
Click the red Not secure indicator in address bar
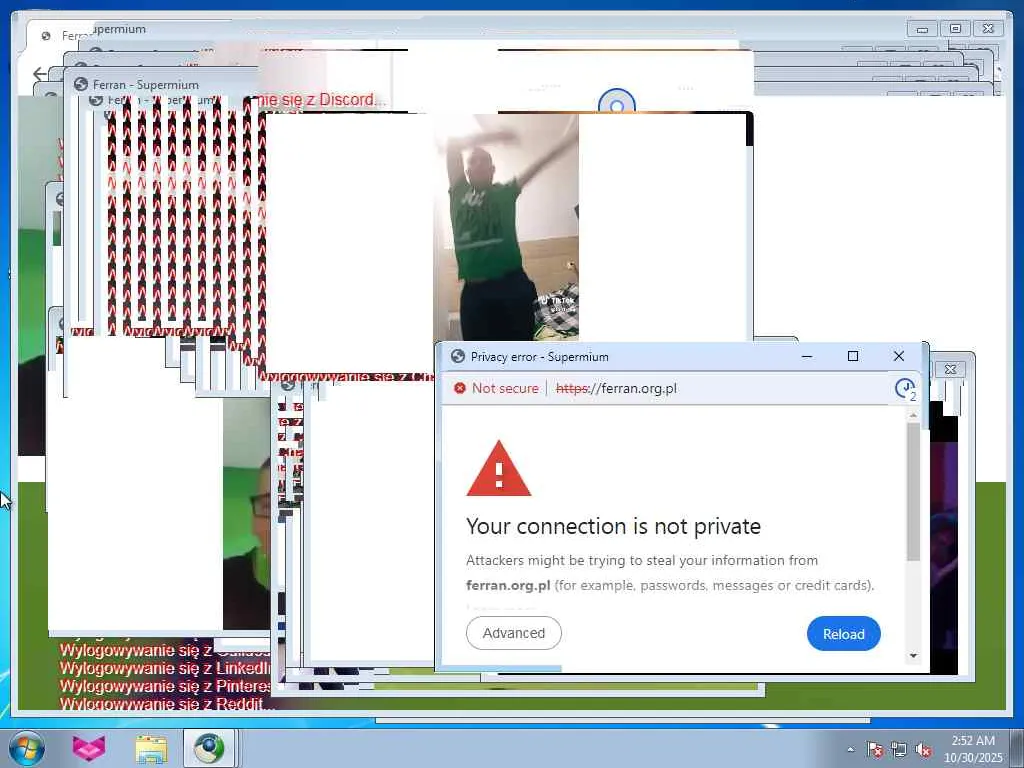tap(496, 388)
